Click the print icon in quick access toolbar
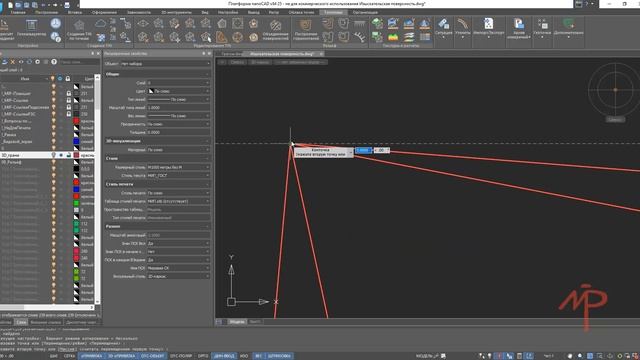 67,5
